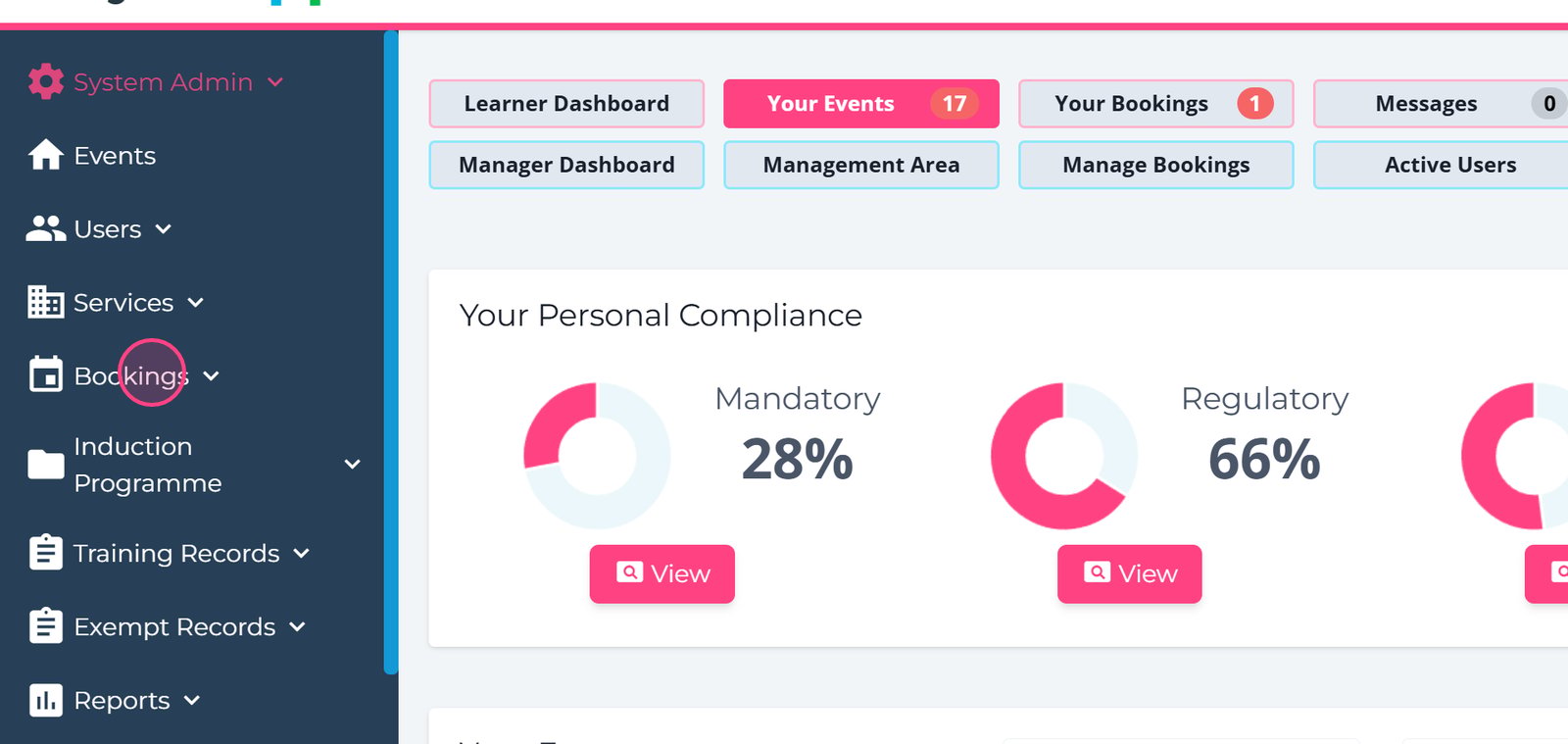
Task: Click the sidebar vertical scrollbar
Action: [x=391, y=353]
